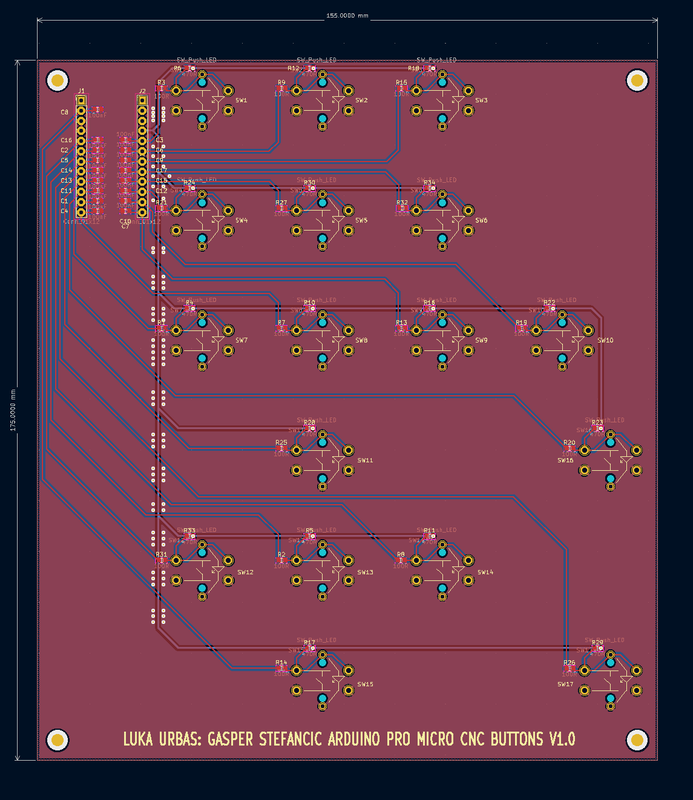The height and width of the screenshot is (800, 693).
Task: Click the R19 resistor label
Action: [x=521, y=322]
